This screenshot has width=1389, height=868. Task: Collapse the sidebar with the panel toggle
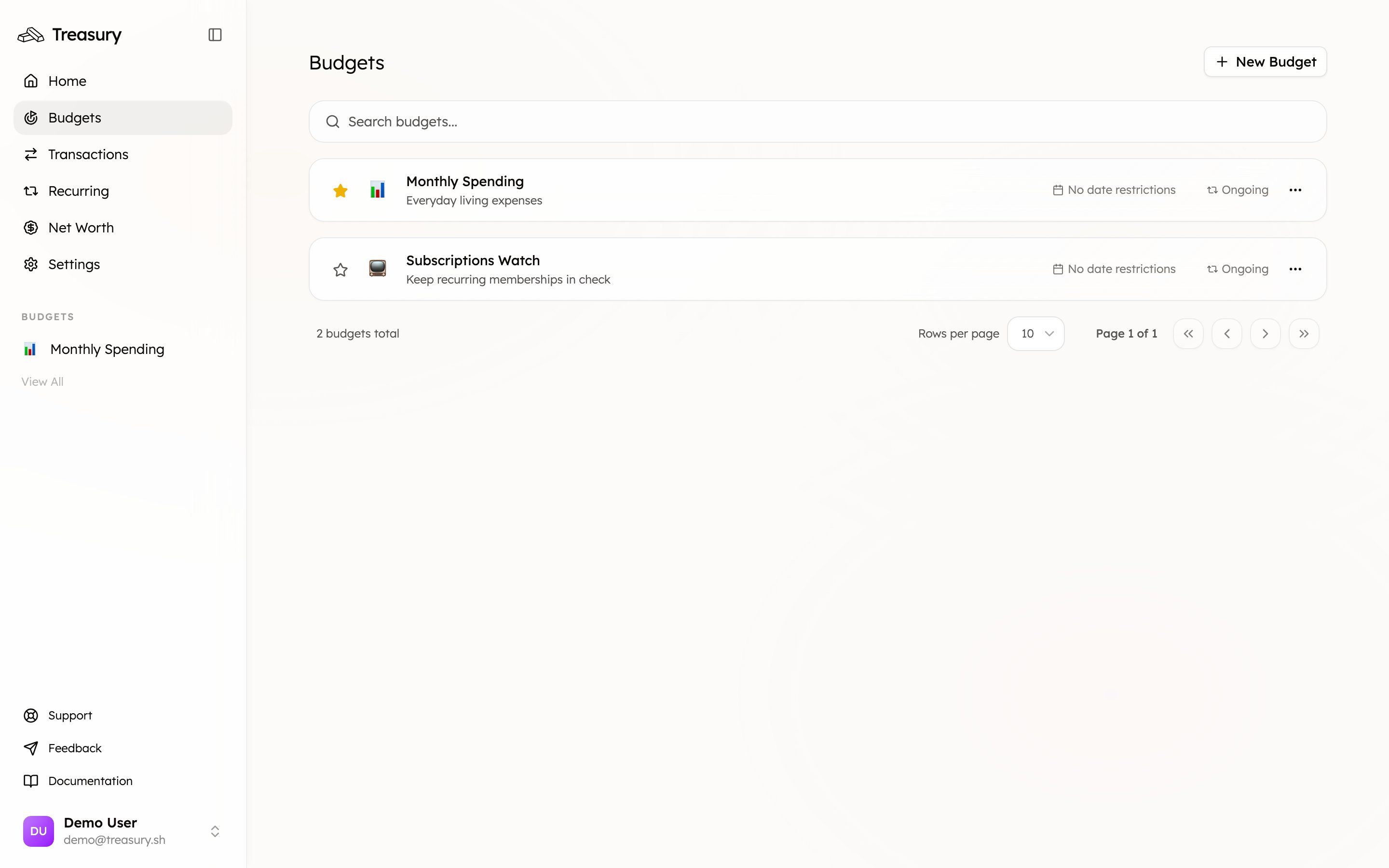click(x=215, y=35)
